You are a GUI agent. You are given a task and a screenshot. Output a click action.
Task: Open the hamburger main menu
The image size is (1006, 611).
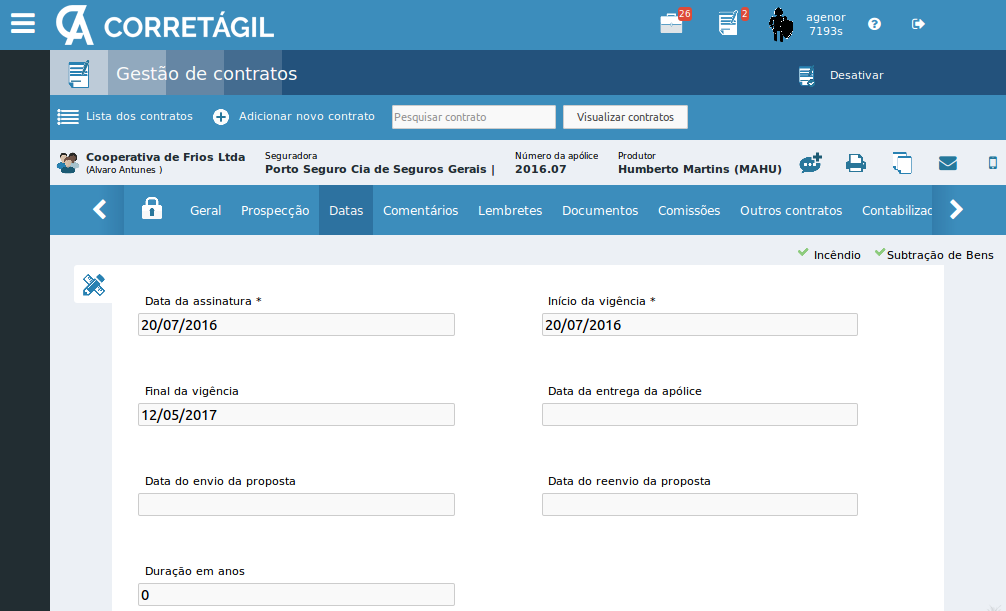coord(22,24)
